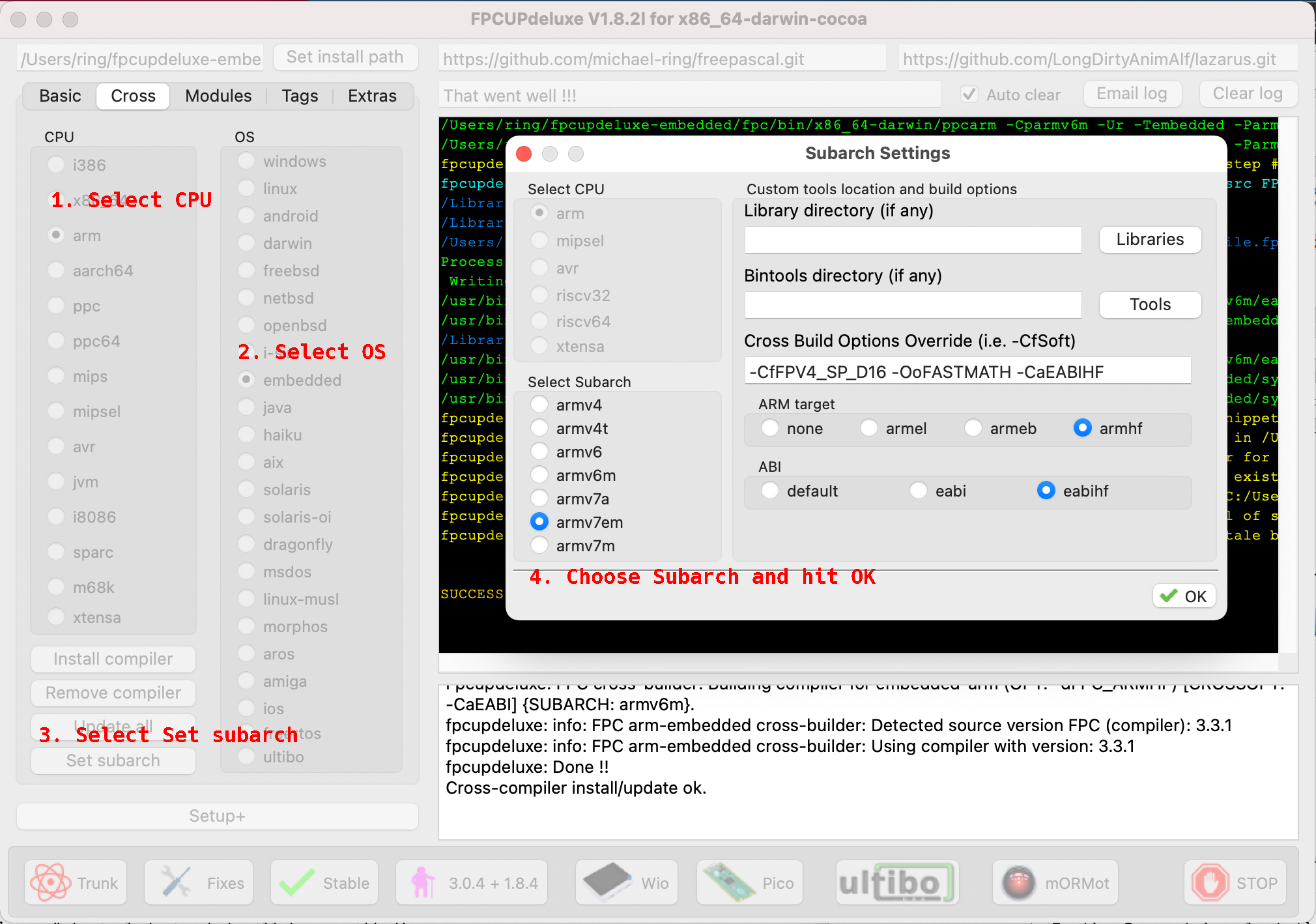Click the green checkmark OK button in Subarch Settings
Viewport: 1316px width, 924px height.
coord(1184,596)
